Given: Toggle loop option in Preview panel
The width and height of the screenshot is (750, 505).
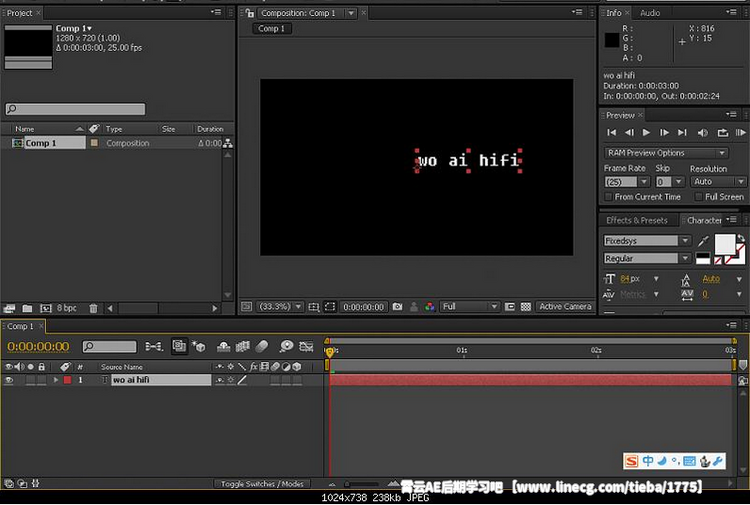Looking at the screenshot, I should (722, 132).
